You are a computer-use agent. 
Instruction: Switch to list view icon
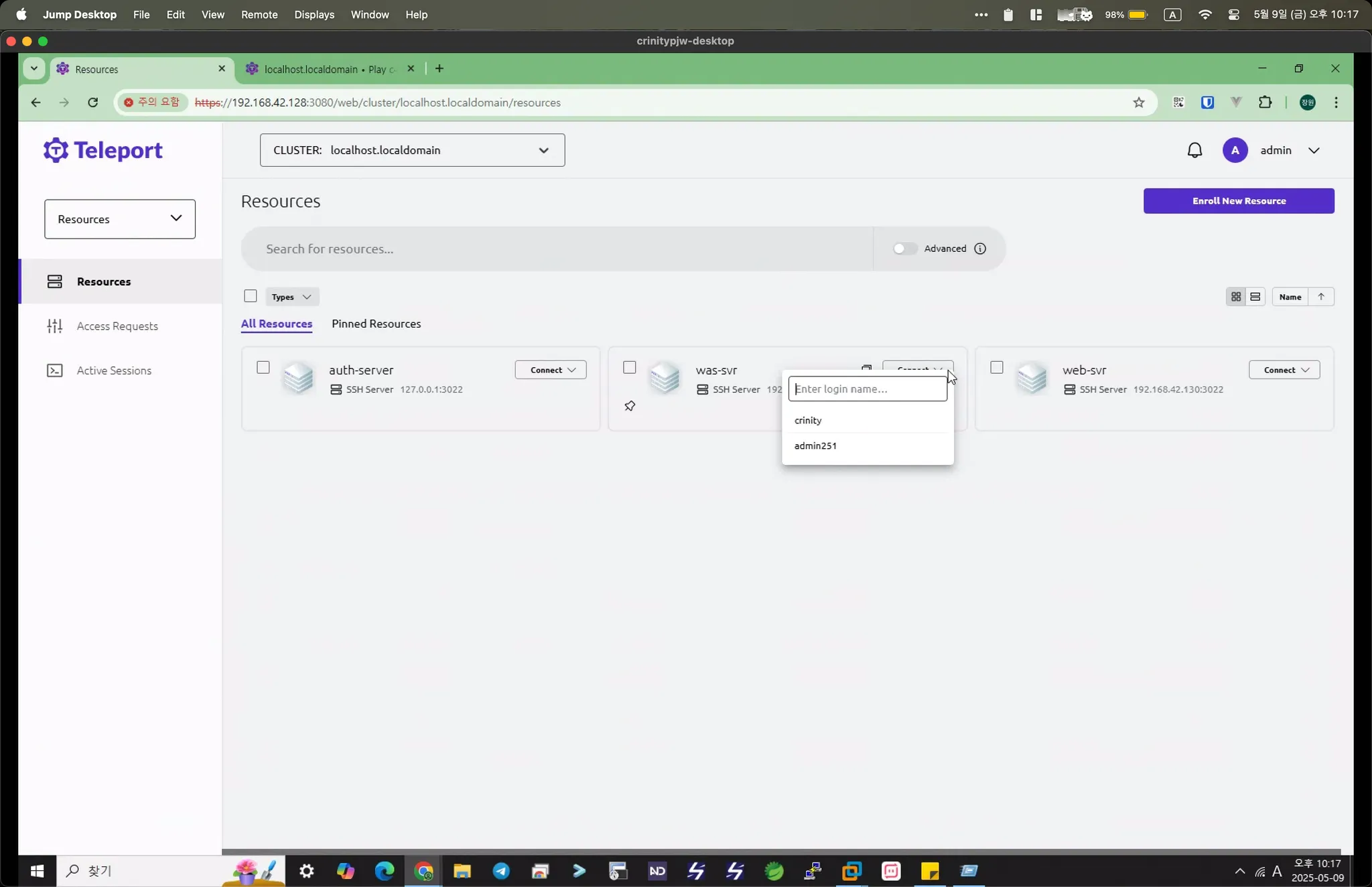coord(1255,297)
